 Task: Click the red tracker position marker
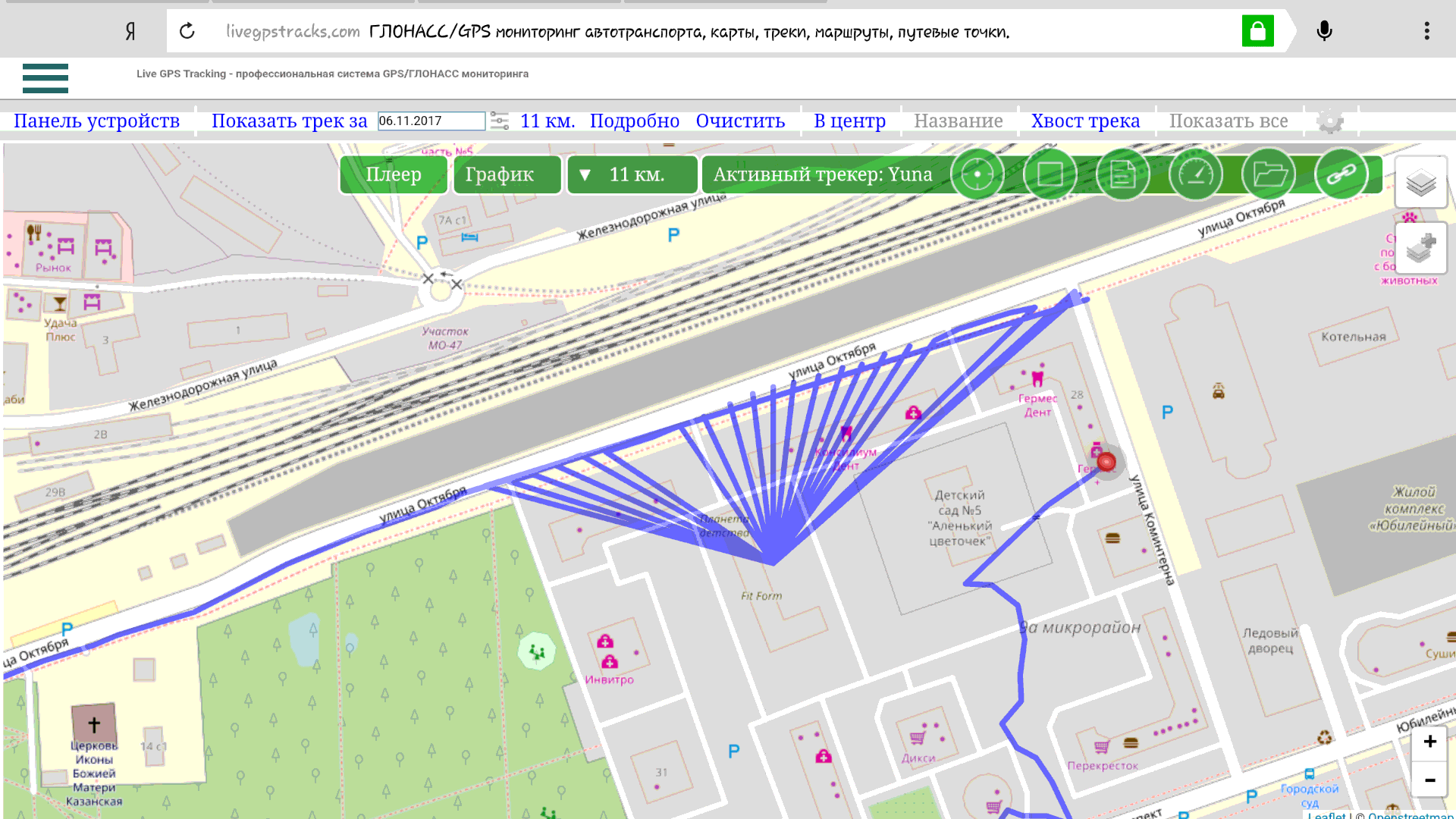pos(1106,462)
